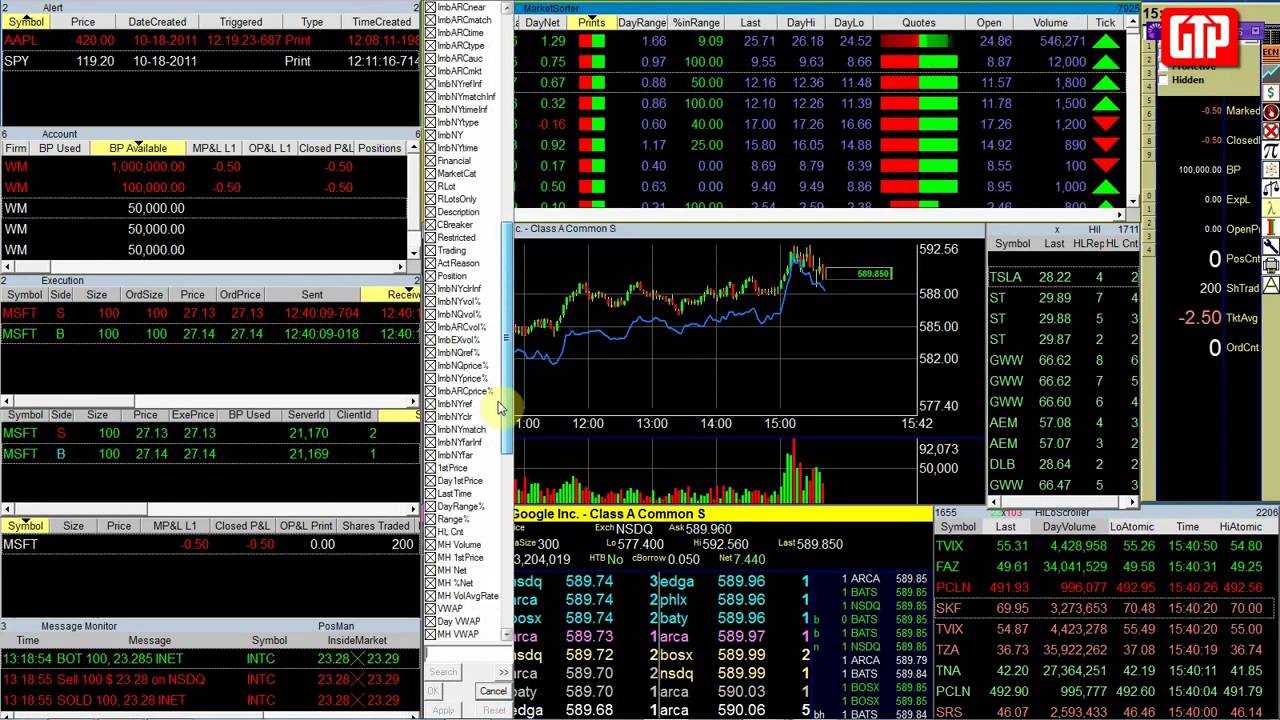Click the column list vertical scrollbar thumb
Image resolution: width=1280 pixels, height=720 pixels.
point(507,336)
